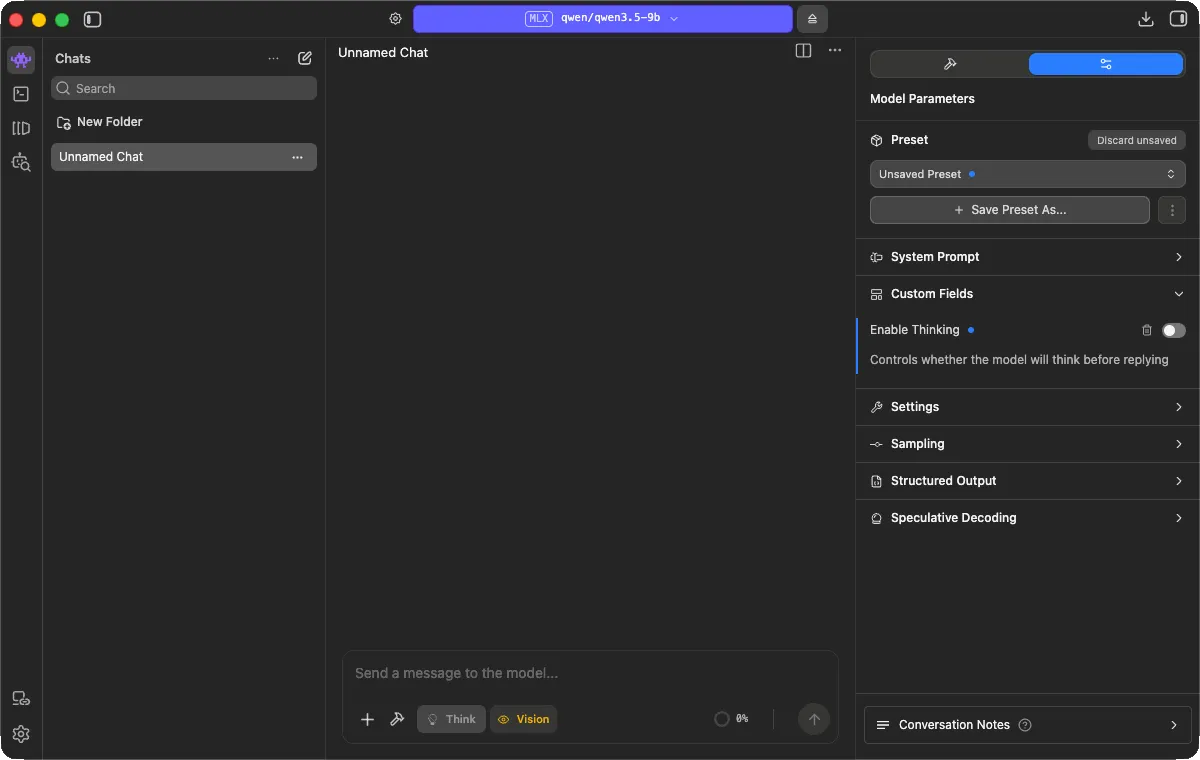Delete the Enable Thinking custom field
Image resolution: width=1200 pixels, height=760 pixels.
(x=1147, y=330)
